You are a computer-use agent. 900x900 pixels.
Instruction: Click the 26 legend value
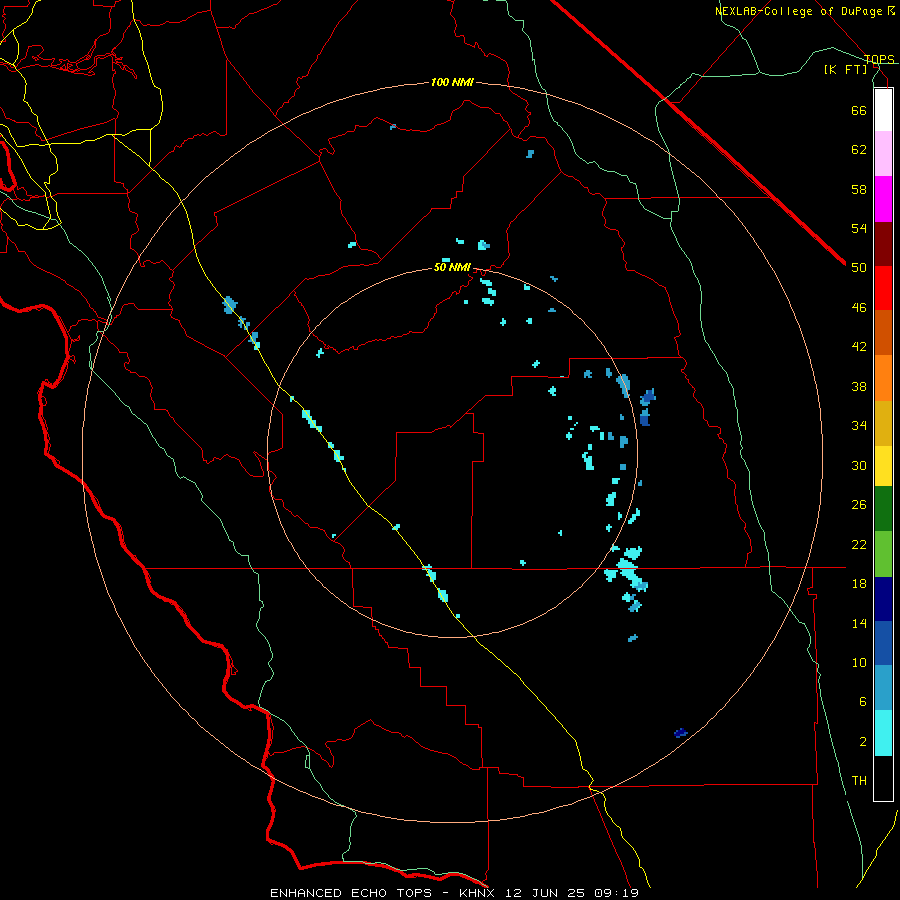[859, 505]
